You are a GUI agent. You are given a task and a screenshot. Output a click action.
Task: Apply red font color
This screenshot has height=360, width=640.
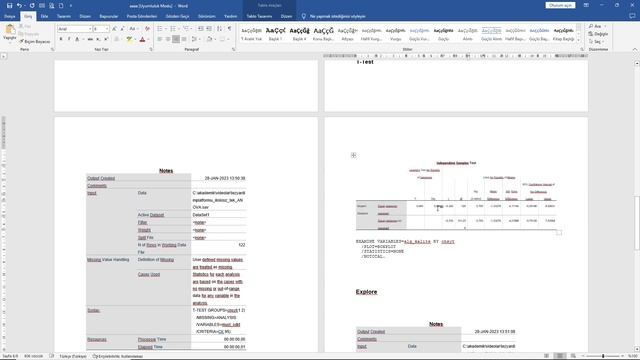pos(142,39)
